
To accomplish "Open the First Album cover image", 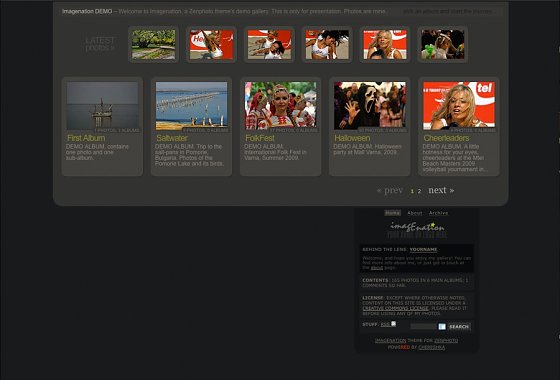I will [102, 105].
